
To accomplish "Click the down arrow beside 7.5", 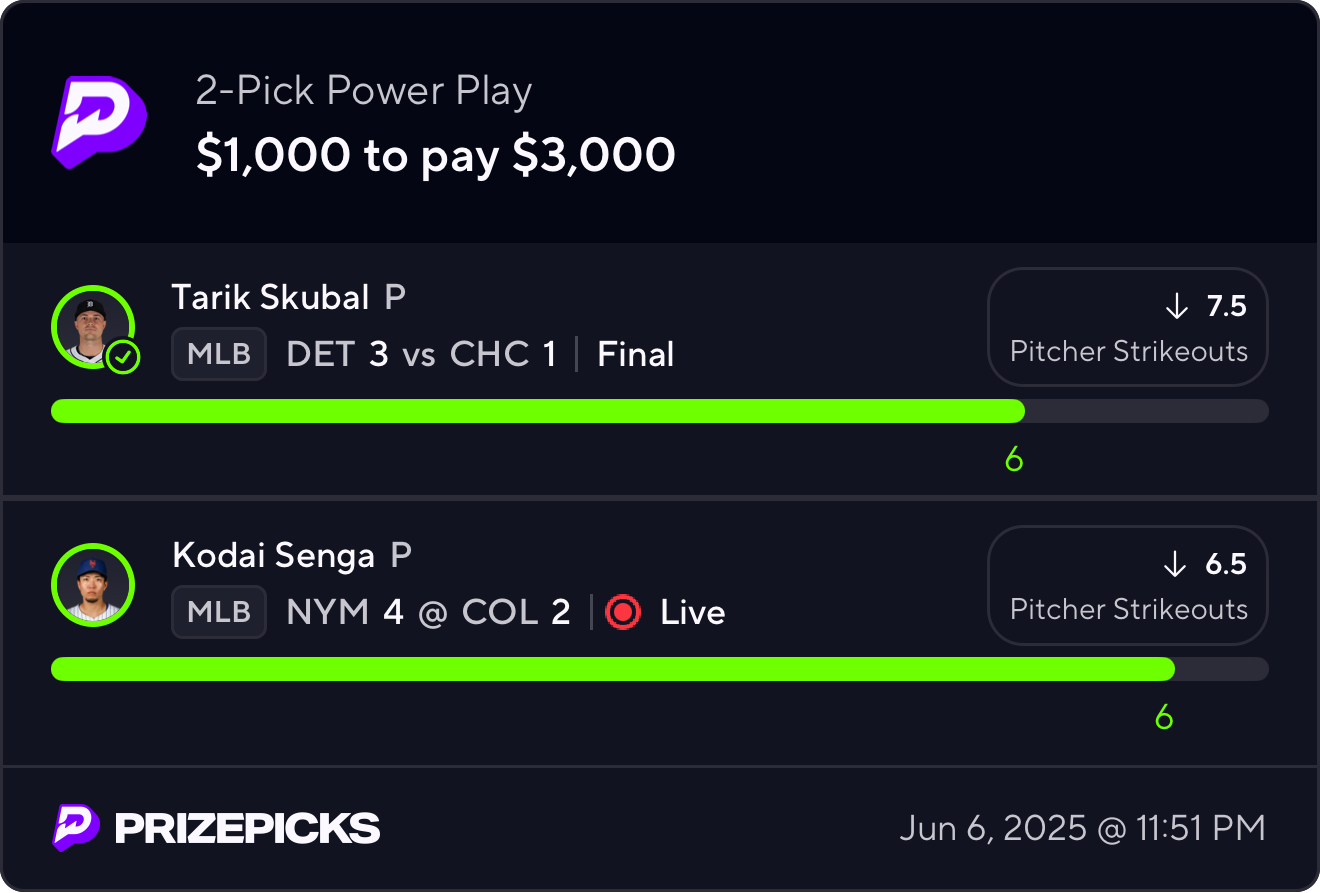I will 1176,306.
